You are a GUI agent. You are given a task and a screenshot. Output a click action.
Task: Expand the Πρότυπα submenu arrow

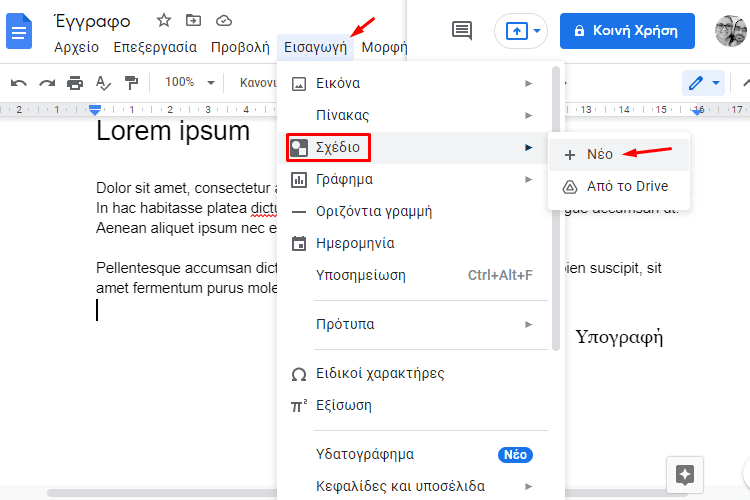[x=529, y=324]
